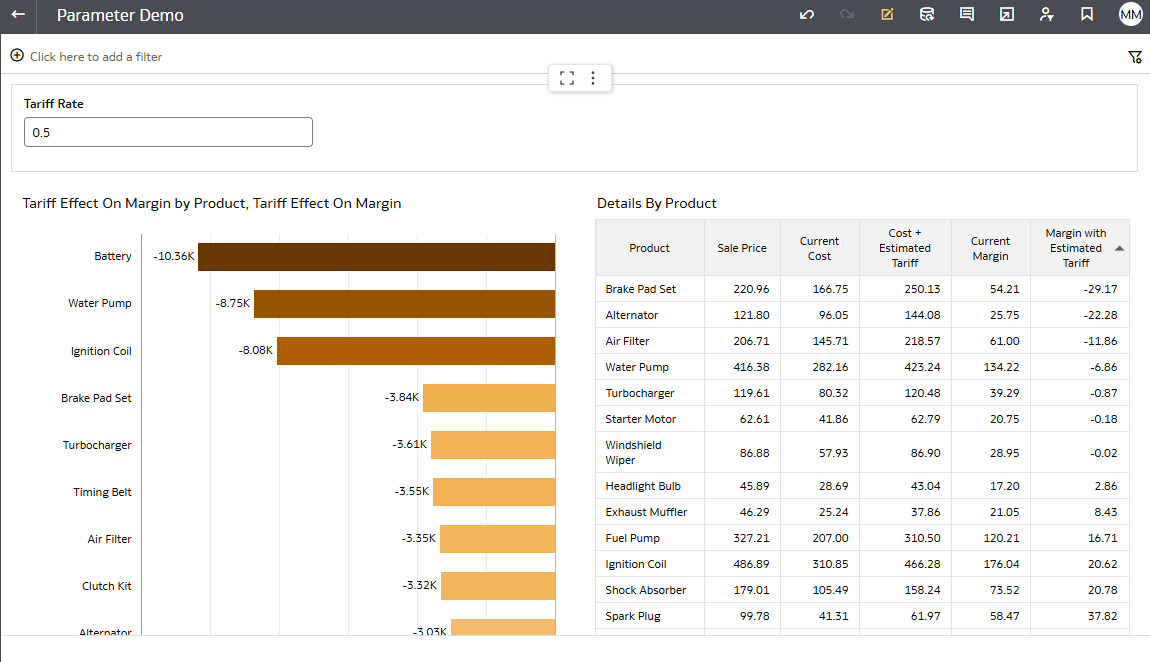Click the Product column header
The width and height of the screenshot is (1150, 662).
(x=649, y=248)
